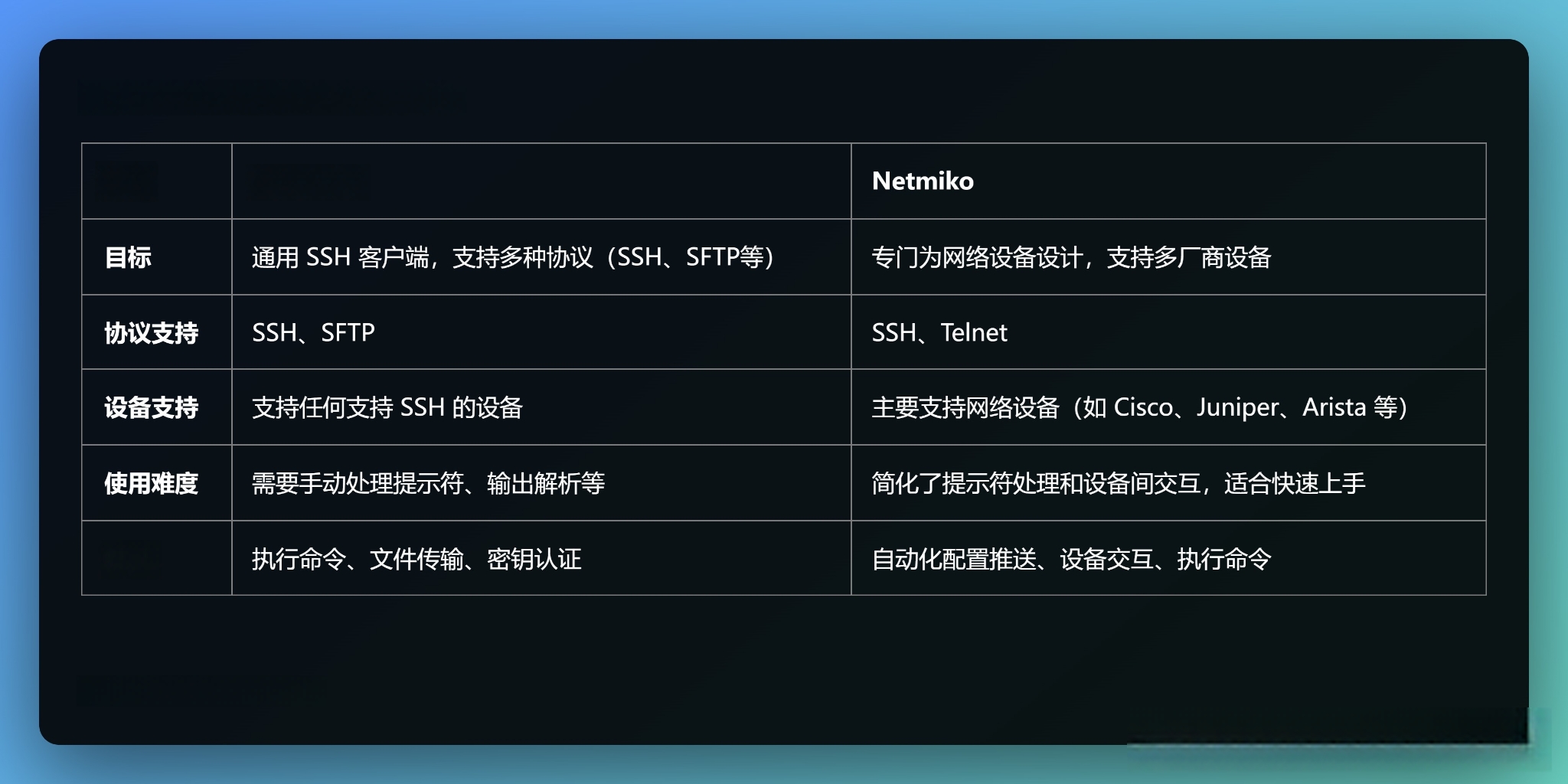Click the blurred row label in last row
Image resolution: width=1568 pixels, height=784 pixels.
[130, 559]
